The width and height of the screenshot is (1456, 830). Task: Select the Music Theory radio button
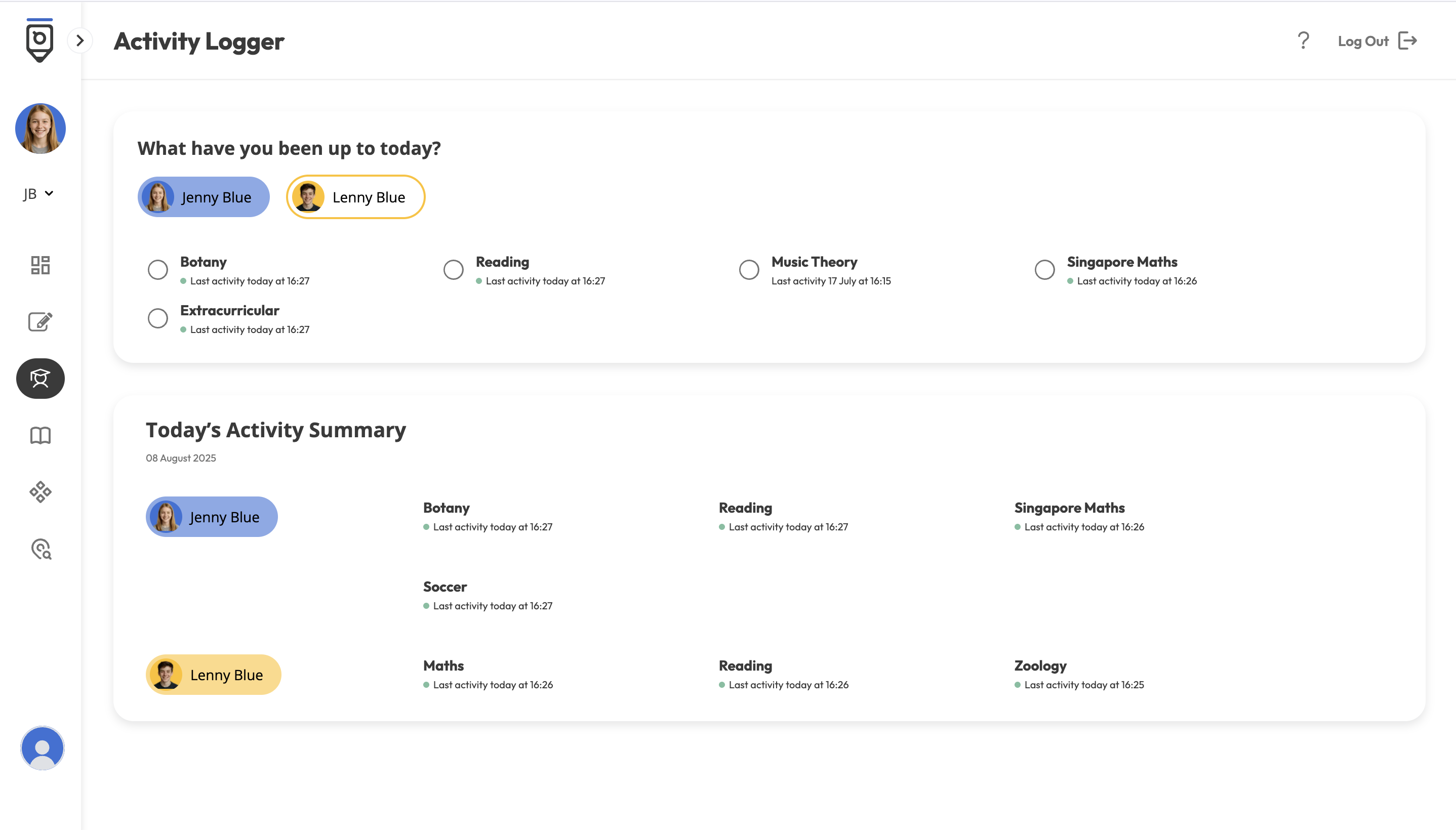(x=749, y=270)
